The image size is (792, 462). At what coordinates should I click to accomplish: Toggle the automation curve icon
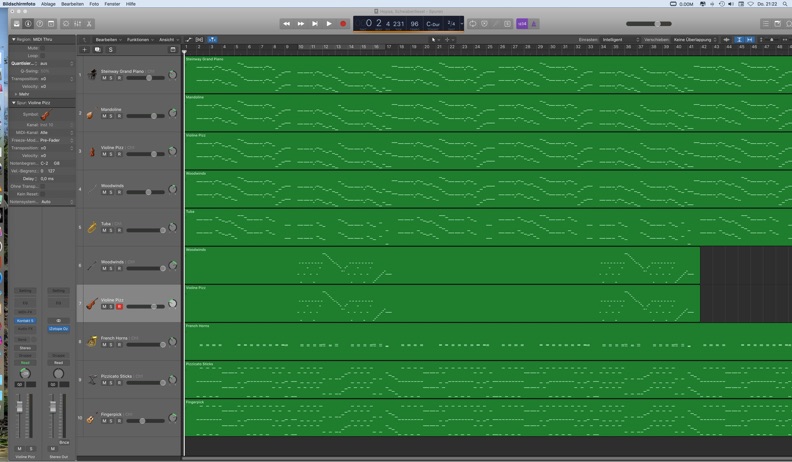click(189, 39)
